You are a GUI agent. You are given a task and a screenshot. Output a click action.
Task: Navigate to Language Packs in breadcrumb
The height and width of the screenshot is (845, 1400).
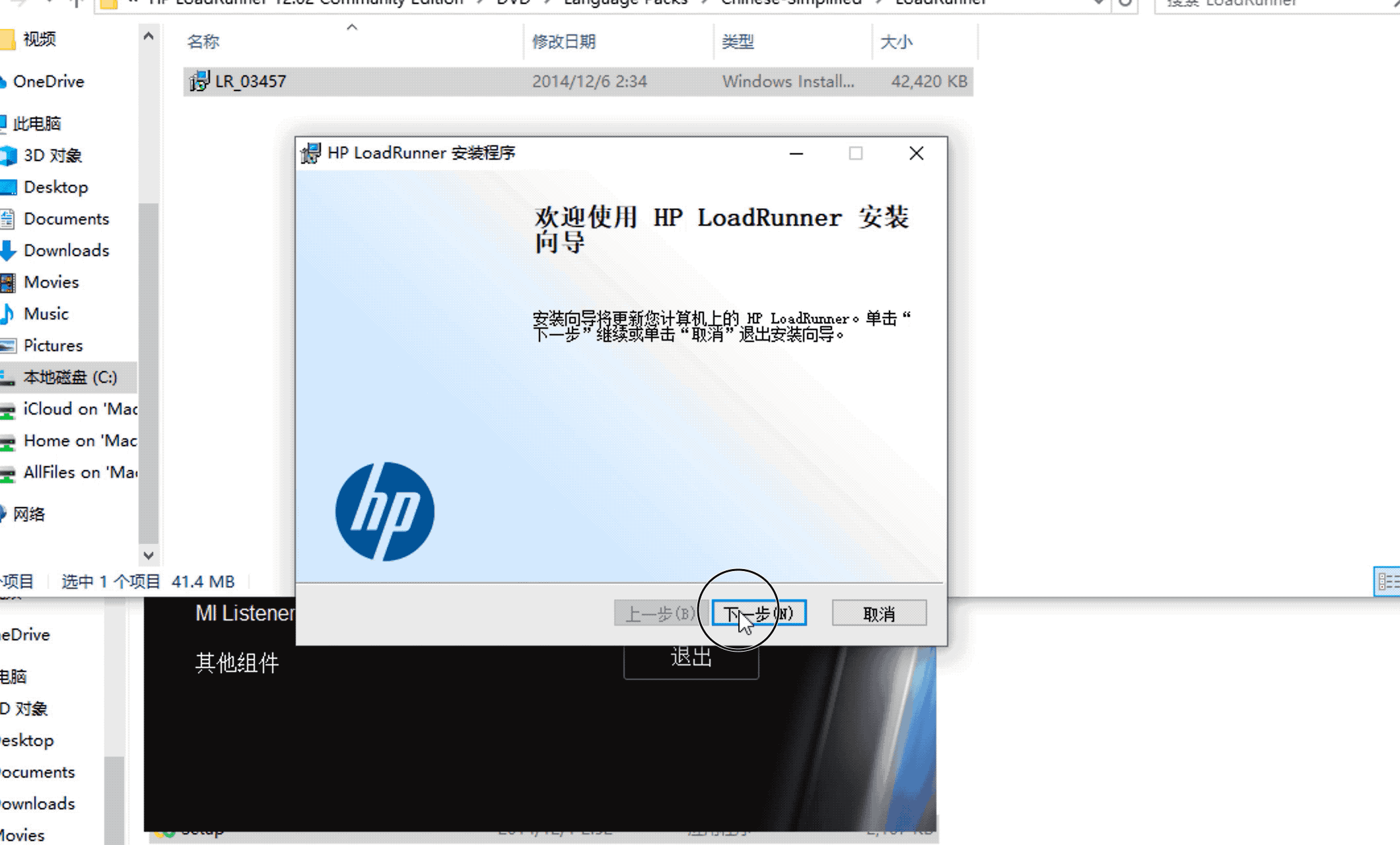624,3
